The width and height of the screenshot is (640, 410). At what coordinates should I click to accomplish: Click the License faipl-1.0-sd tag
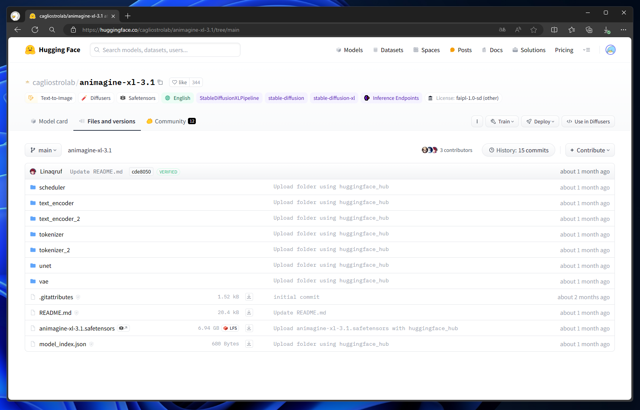click(463, 98)
